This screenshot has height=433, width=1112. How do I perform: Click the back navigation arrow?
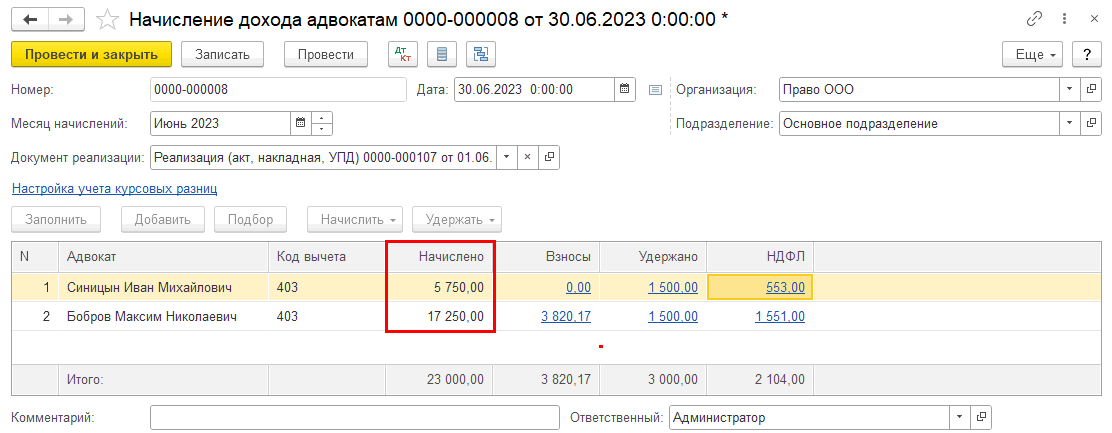pos(30,20)
